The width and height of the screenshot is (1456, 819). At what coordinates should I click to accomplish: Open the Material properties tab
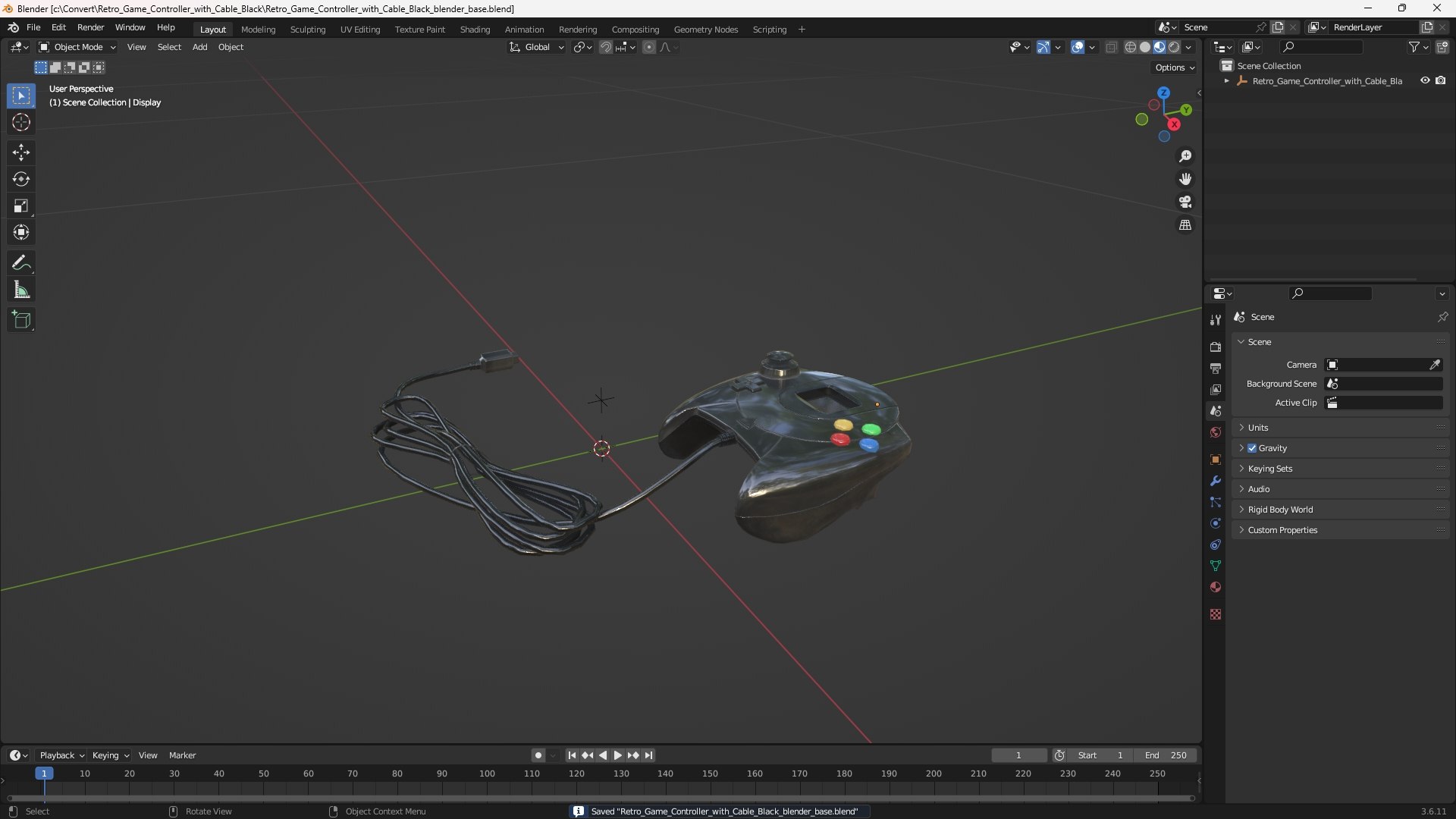coord(1216,587)
